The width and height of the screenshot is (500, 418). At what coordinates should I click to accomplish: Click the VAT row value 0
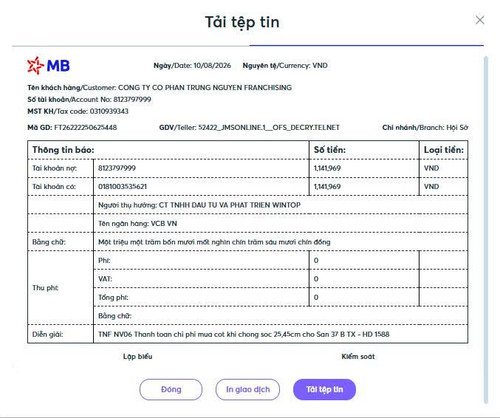click(x=316, y=279)
